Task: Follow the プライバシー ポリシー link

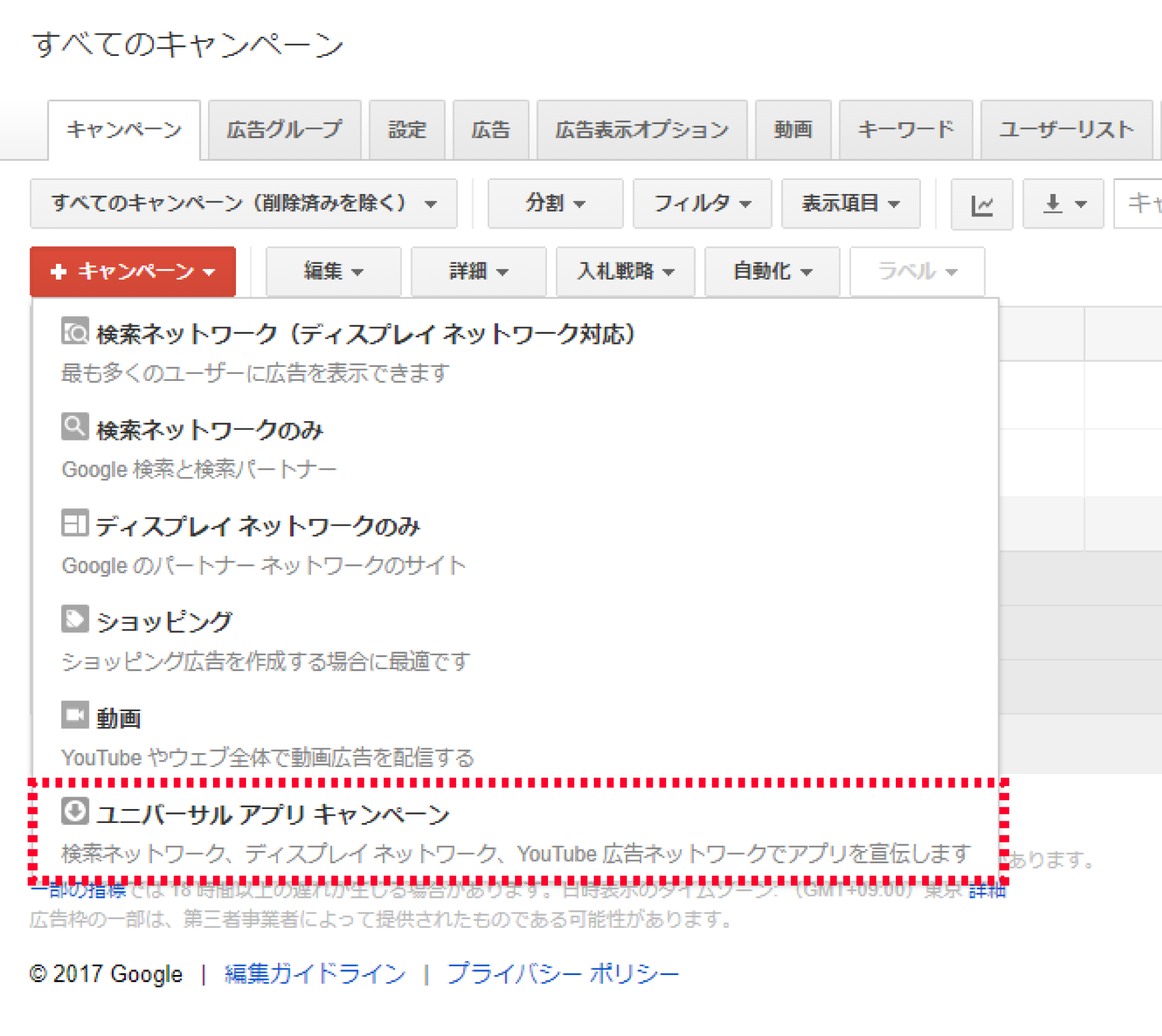Action: click(x=563, y=974)
